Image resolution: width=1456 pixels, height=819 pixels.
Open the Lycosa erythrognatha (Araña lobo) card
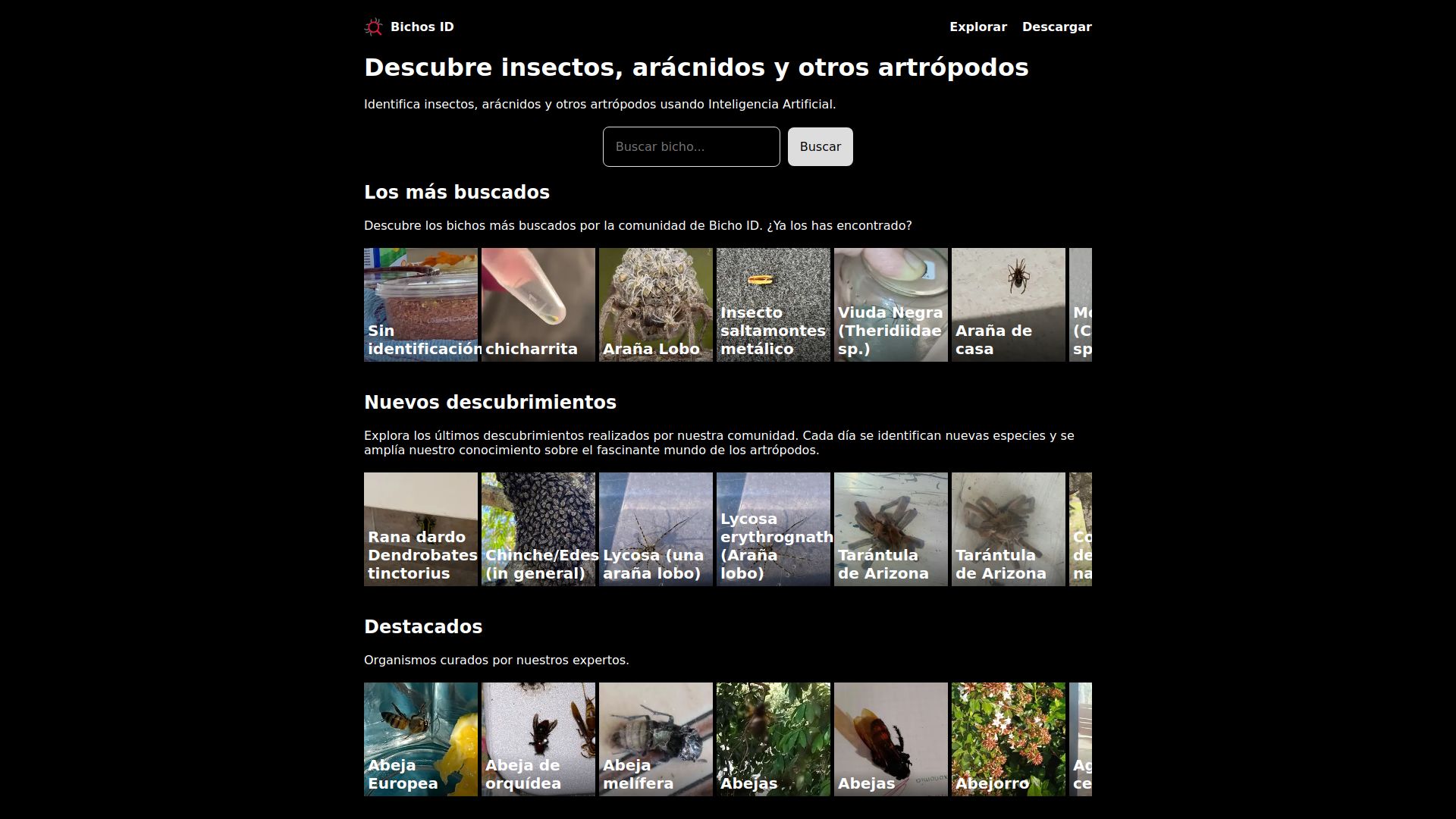[x=773, y=529]
